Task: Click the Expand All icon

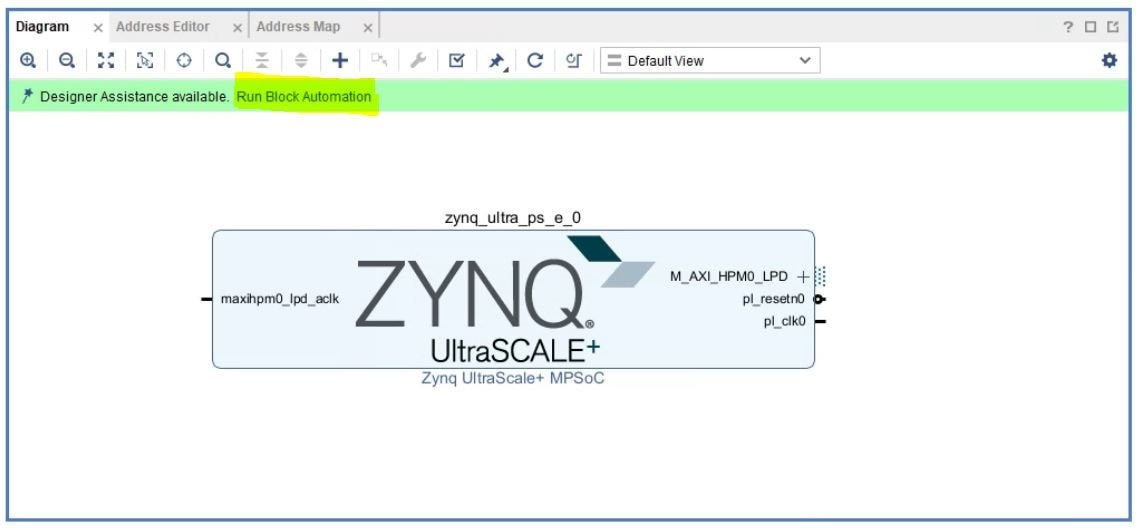Action: 301,60
